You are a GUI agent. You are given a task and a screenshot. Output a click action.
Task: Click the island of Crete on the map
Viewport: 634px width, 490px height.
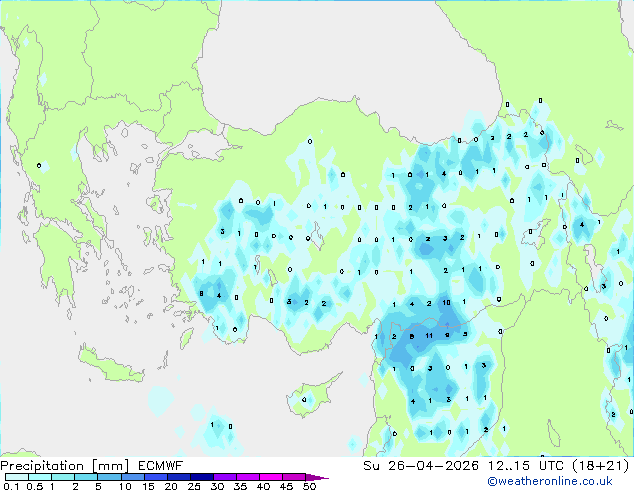tap(112, 364)
